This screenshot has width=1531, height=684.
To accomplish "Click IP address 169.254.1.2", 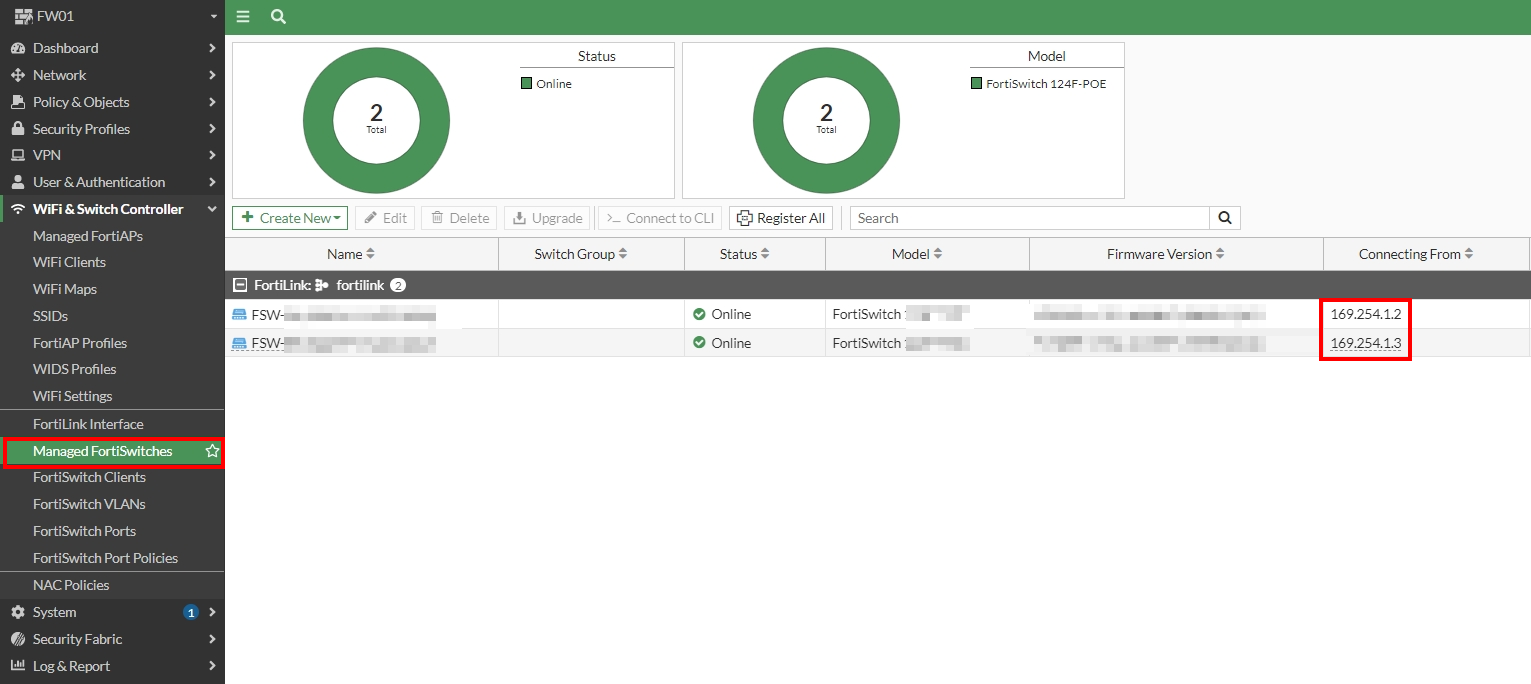I will [x=1366, y=314].
